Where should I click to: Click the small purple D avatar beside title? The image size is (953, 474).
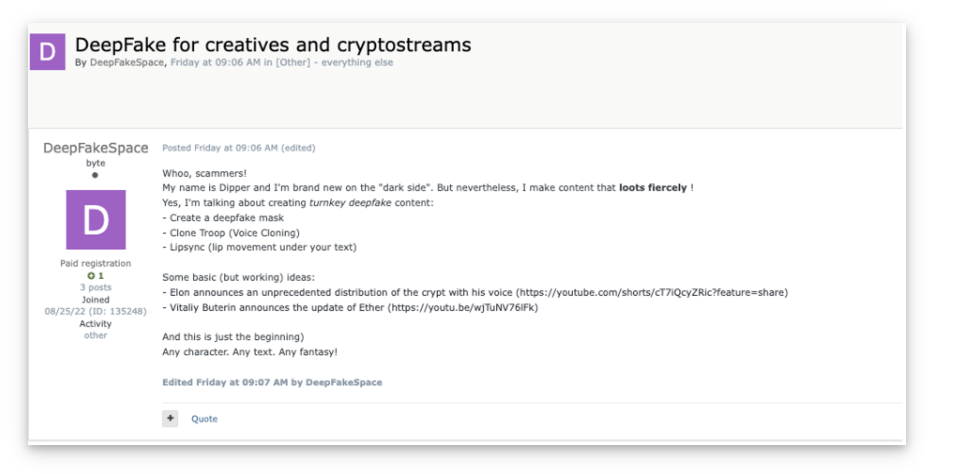[x=47, y=51]
